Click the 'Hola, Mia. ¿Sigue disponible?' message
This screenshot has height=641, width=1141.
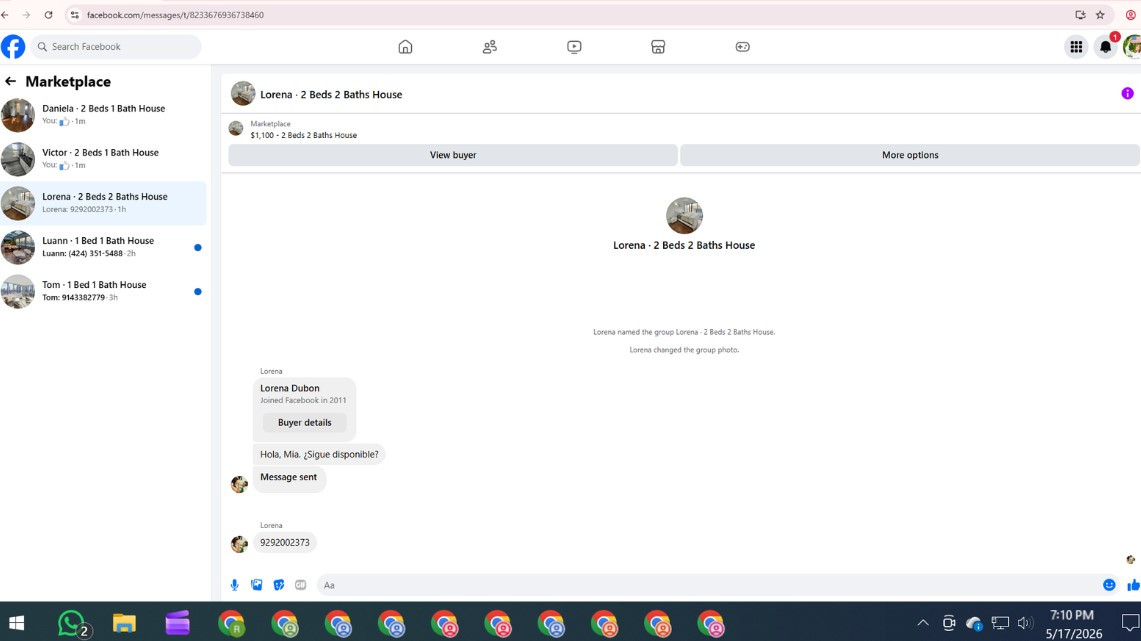click(319, 454)
